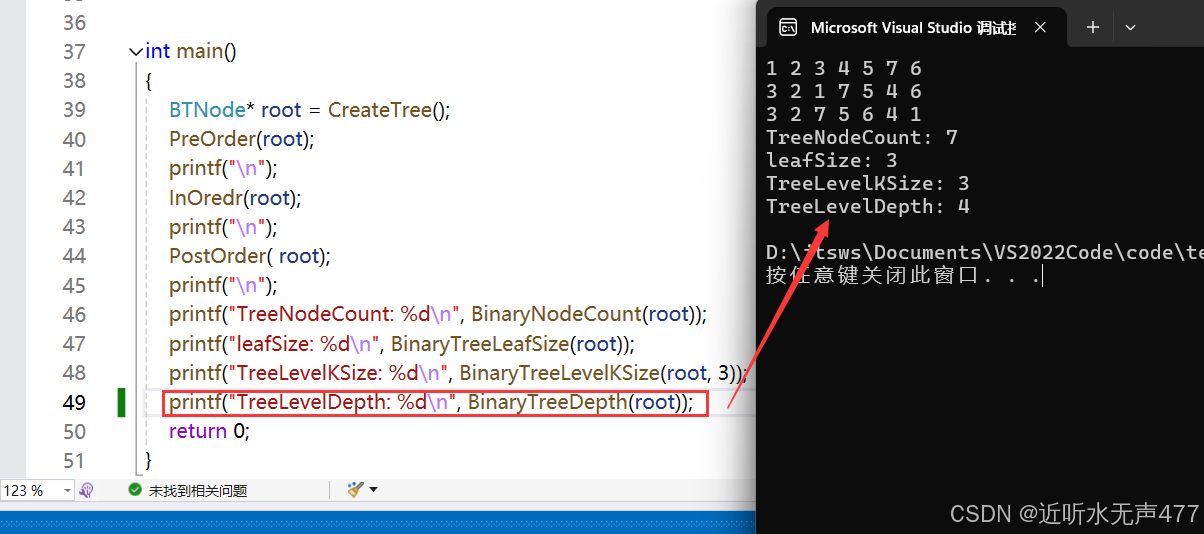Place cursor on the return 0 statement
This screenshot has height=534, width=1204.
(208, 432)
